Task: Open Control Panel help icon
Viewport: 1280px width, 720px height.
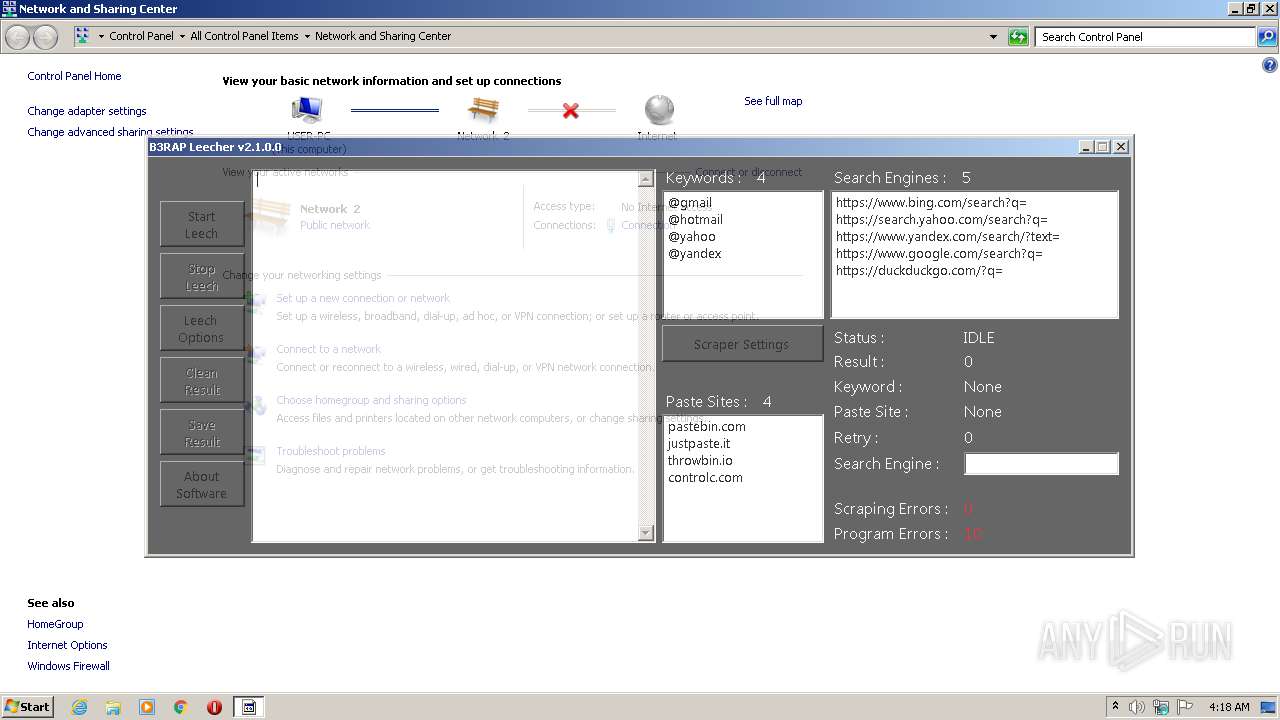Action: click(x=1270, y=66)
